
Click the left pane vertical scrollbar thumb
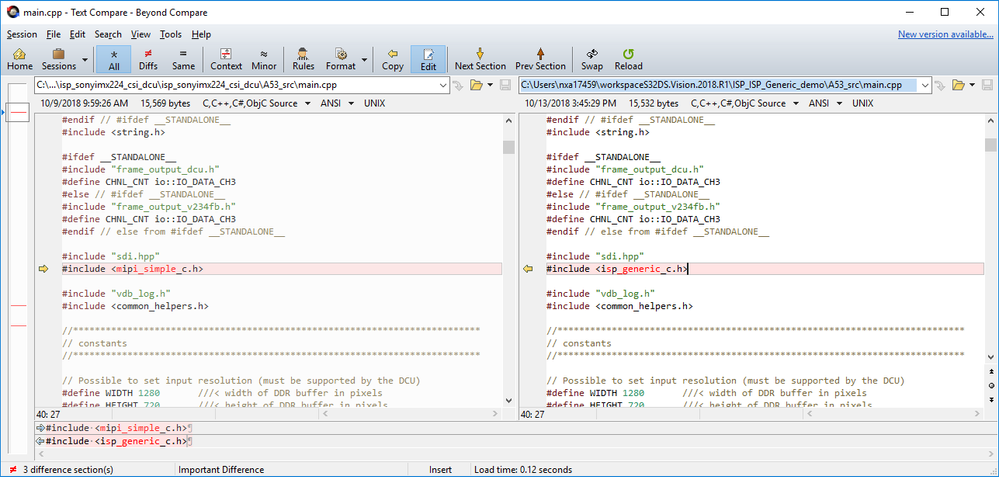click(508, 147)
